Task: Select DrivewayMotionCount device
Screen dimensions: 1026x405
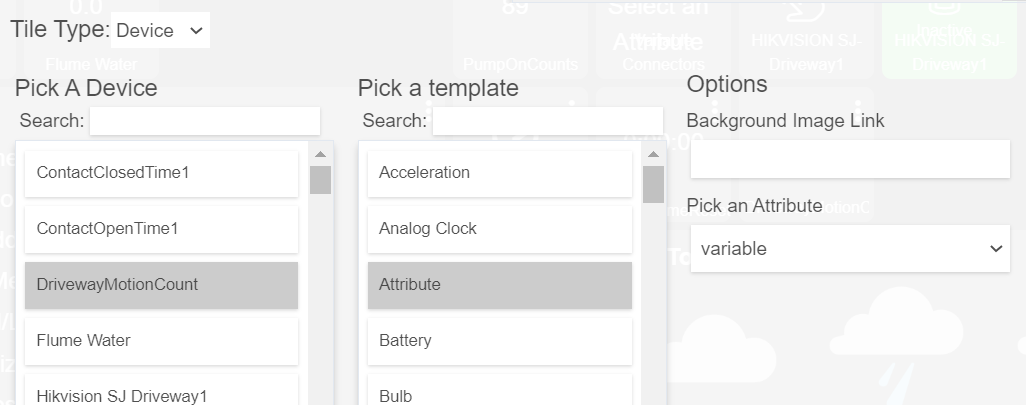Action: 162,285
